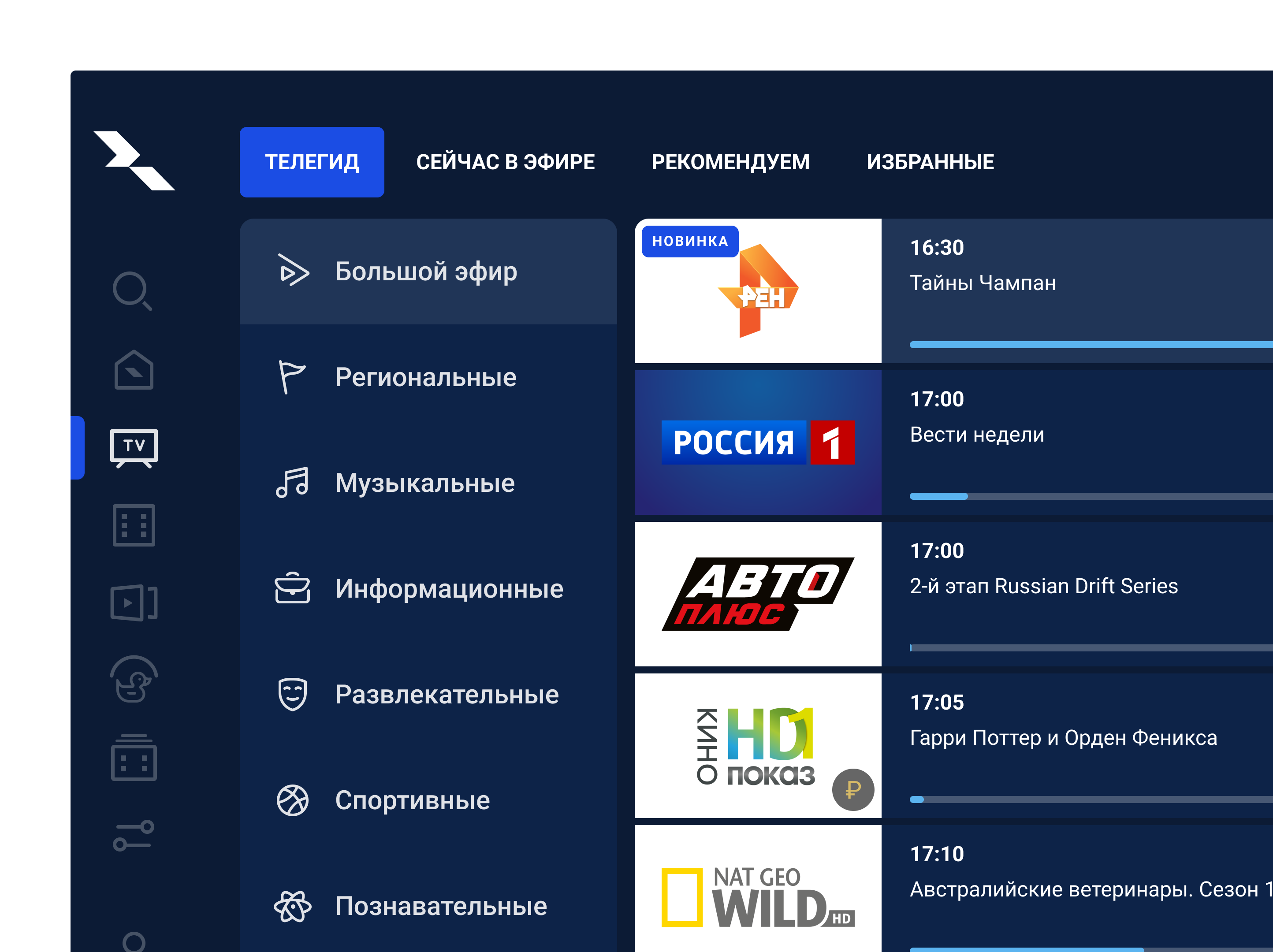Click the Гарри Поттер progress bar

pos(1091,800)
